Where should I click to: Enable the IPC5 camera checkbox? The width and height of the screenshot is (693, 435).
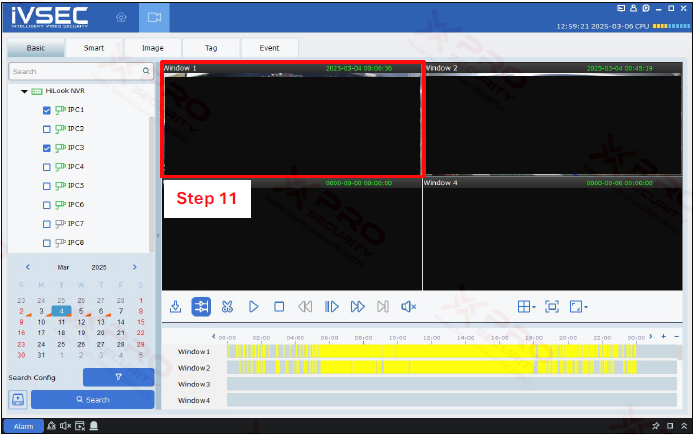coord(47,186)
